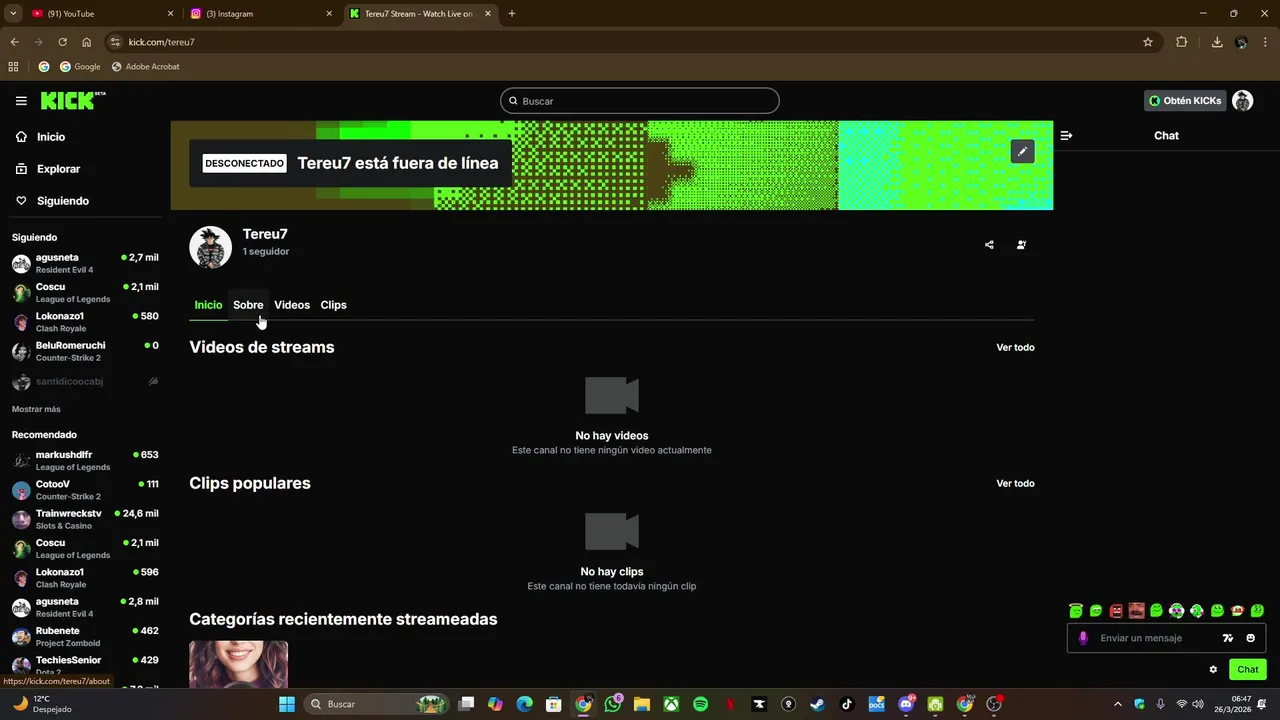Viewport: 1280px width, 720px height.
Task: Open the emote picker smiley icon
Action: pyautogui.click(x=1250, y=638)
